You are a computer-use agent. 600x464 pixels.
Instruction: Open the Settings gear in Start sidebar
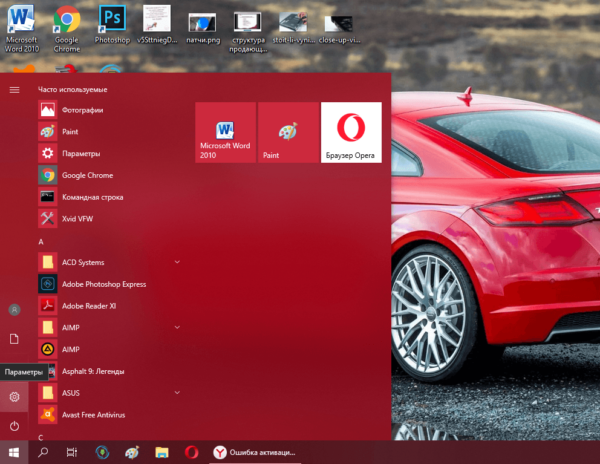click(x=14, y=397)
